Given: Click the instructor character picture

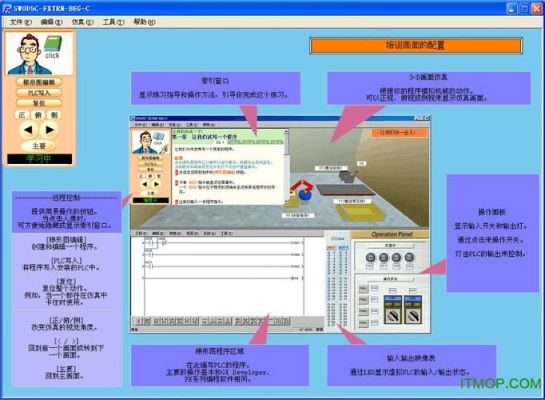Looking at the screenshot, I should 30,54.
